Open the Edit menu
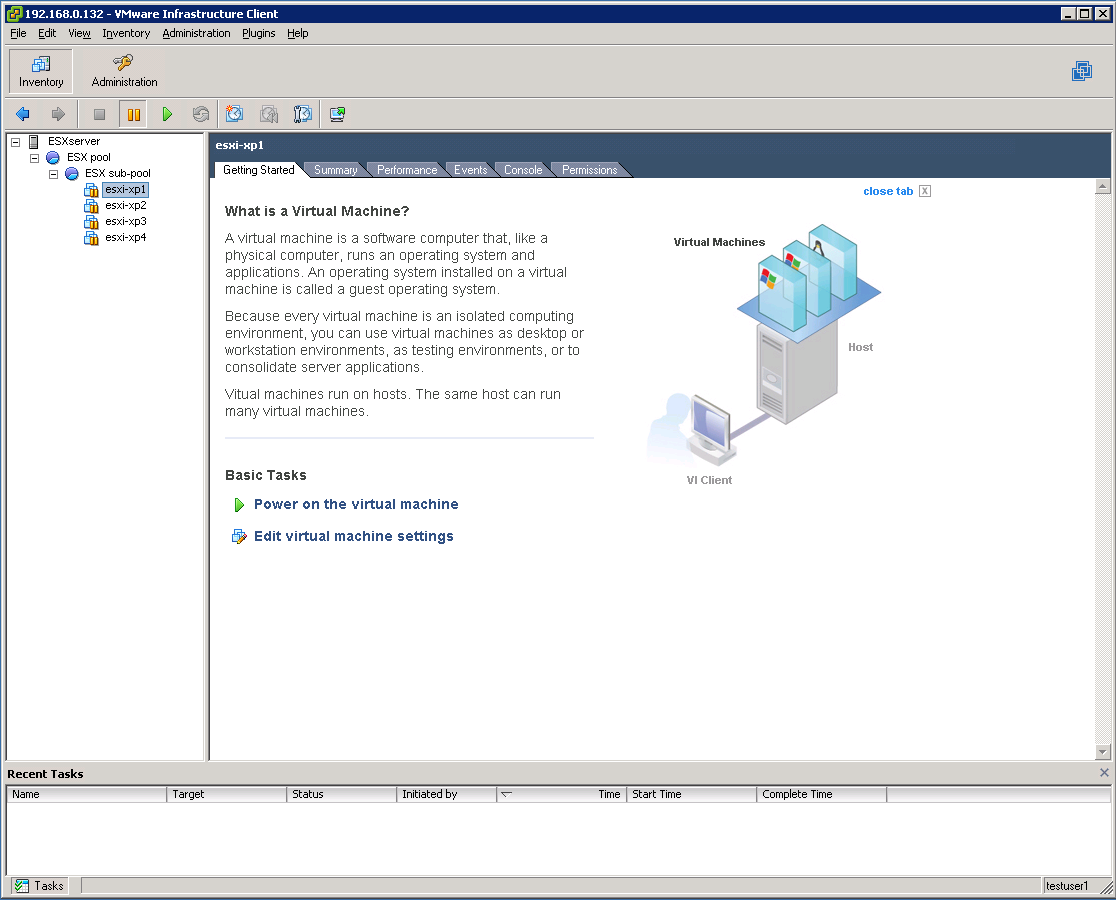Image resolution: width=1116 pixels, height=900 pixels. [47, 33]
